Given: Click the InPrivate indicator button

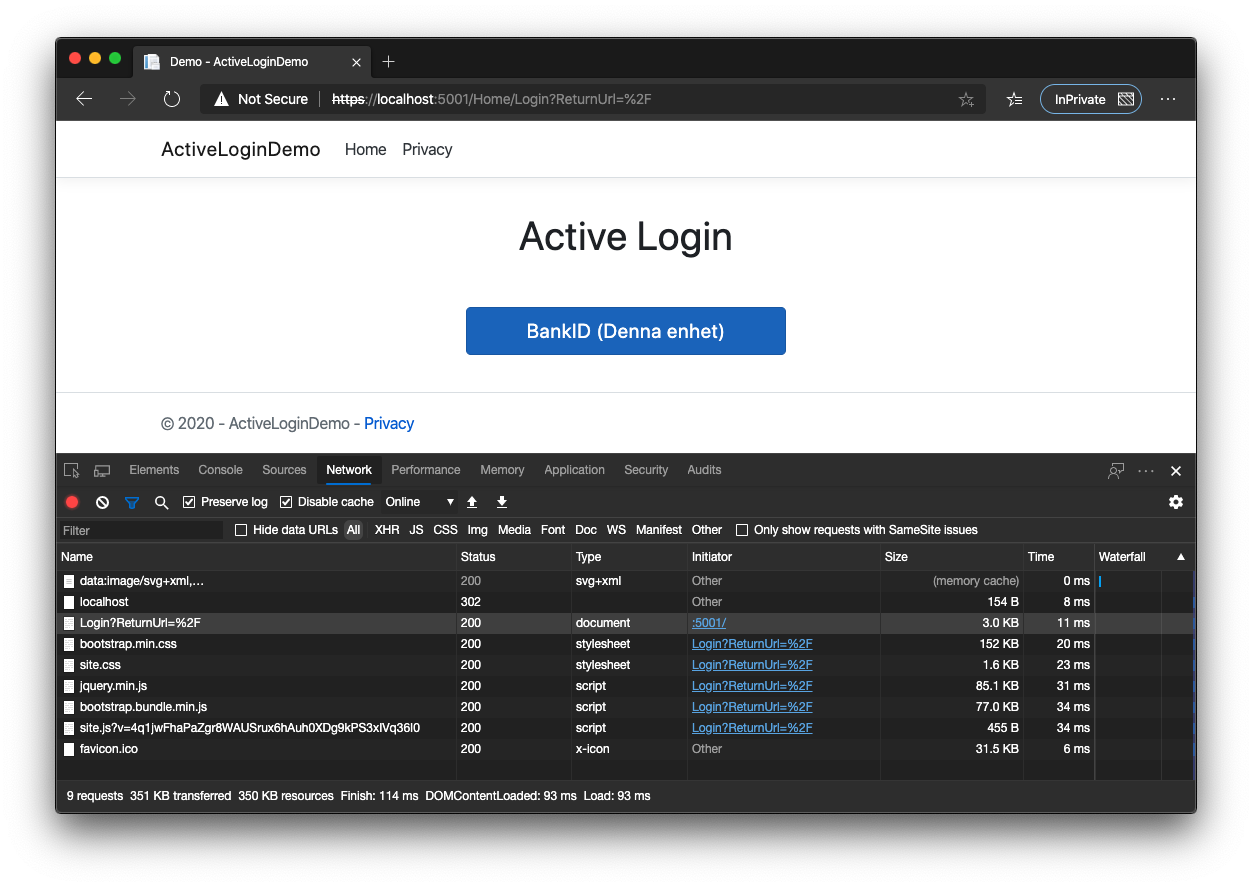Looking at the screenshot, I should coord(1091,99).
